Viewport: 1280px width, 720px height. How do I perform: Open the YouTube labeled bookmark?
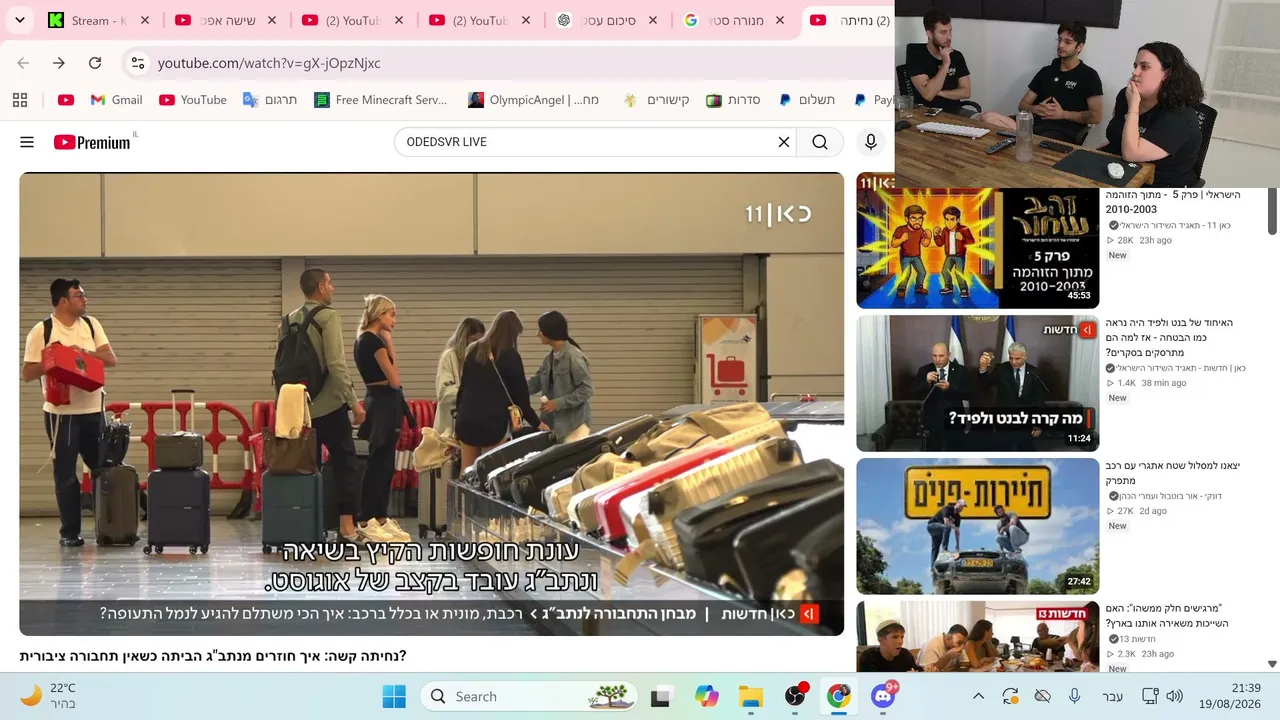point(193,100)
